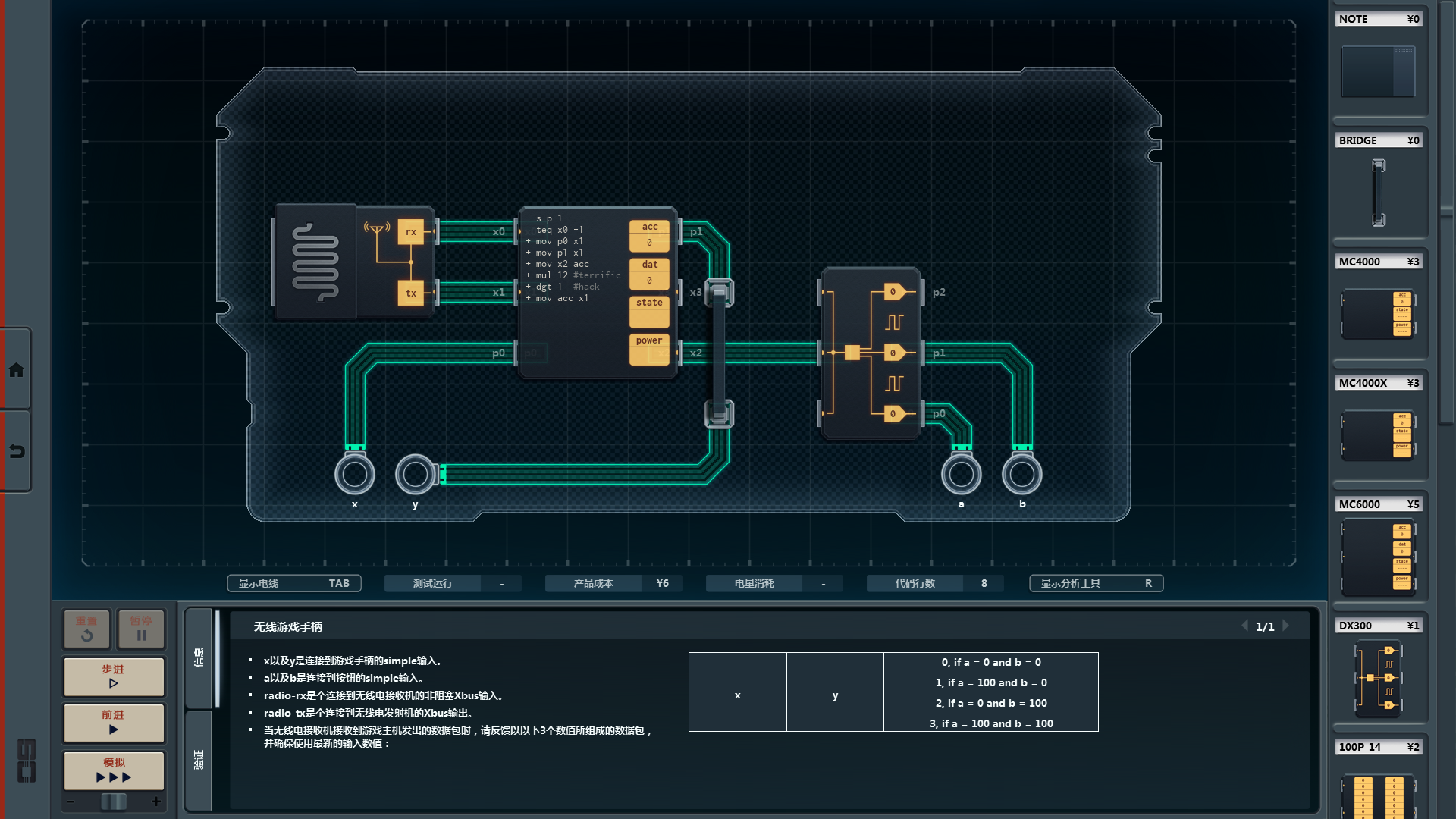Select the DX300 expander part
This screenshot has height=819, width=1456.
(1377, 677)
